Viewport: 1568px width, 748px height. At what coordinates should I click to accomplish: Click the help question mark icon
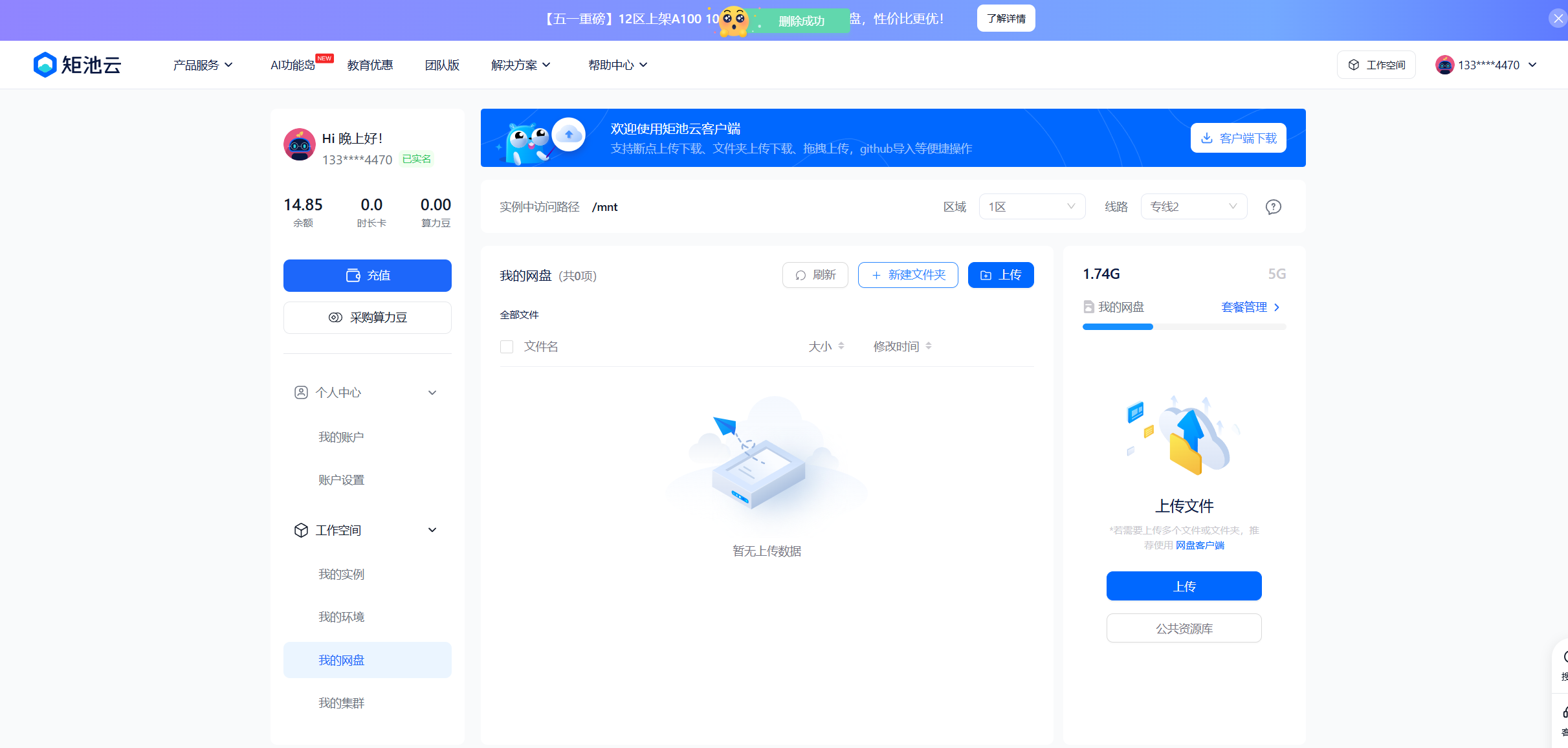(1274, 207)
